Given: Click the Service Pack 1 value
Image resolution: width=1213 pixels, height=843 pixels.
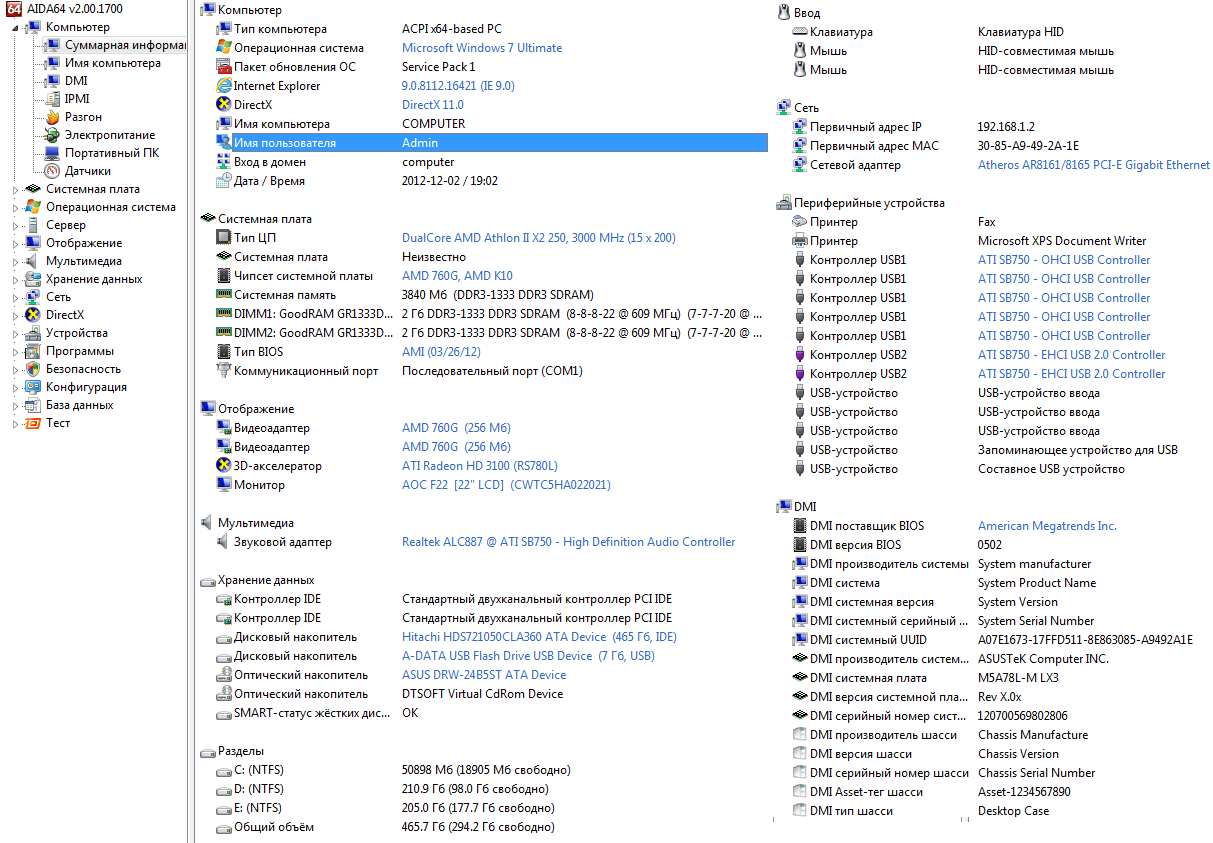Looking at the screenshot, I should [x=439, y=67].
